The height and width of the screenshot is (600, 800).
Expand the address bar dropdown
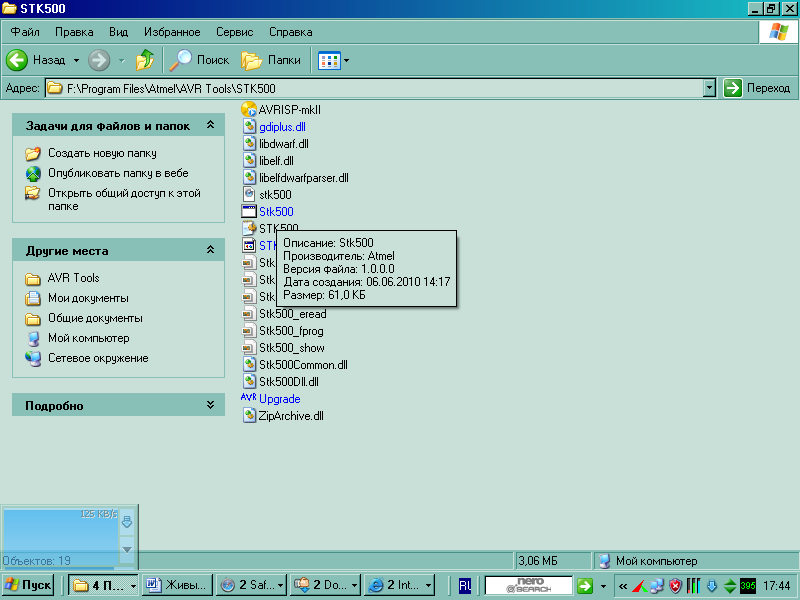click(x=709, y=88)
